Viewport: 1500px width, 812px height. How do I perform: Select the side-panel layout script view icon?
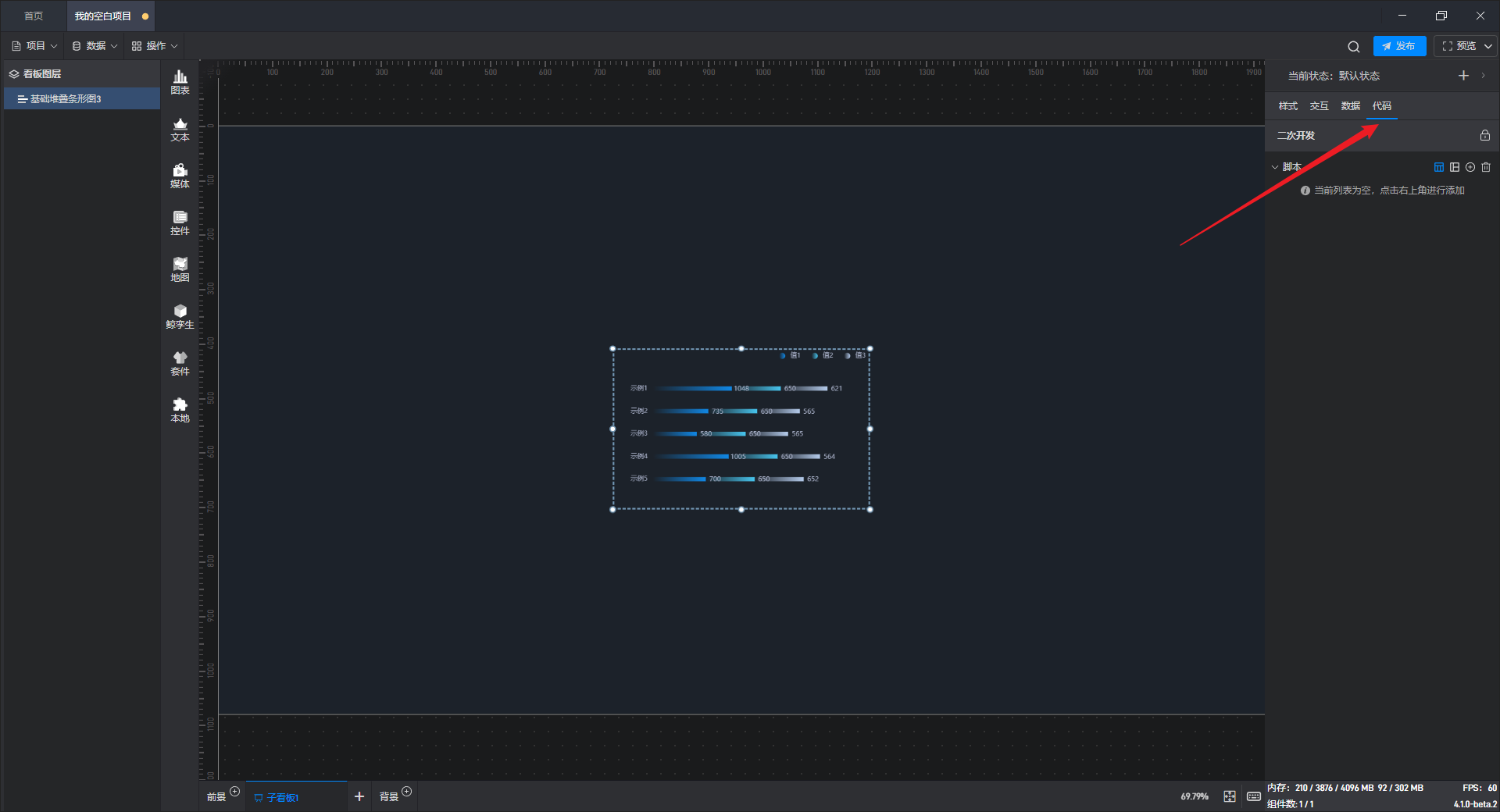point(1455,167)
